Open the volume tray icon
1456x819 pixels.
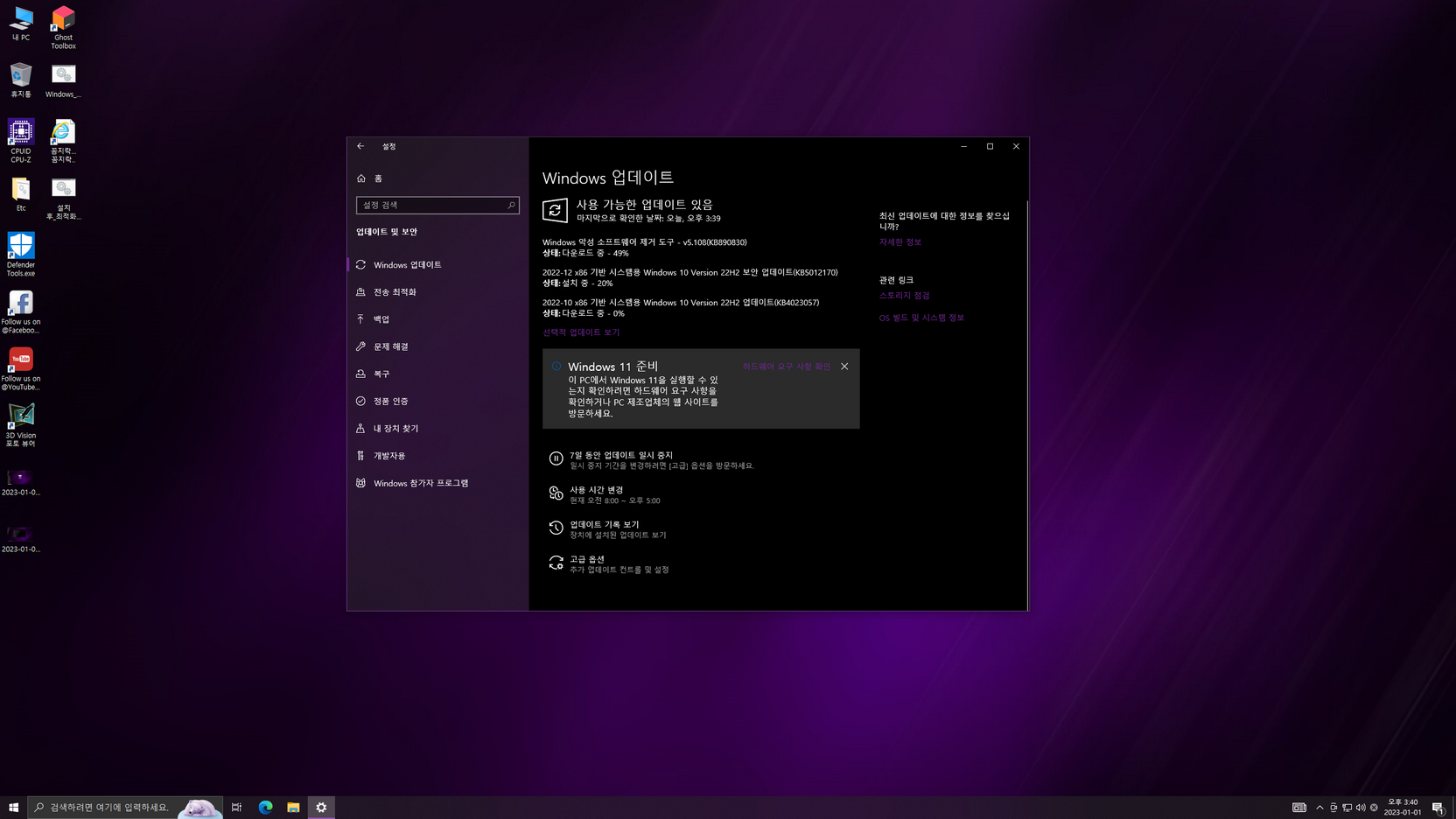(x=1361, y=808)
